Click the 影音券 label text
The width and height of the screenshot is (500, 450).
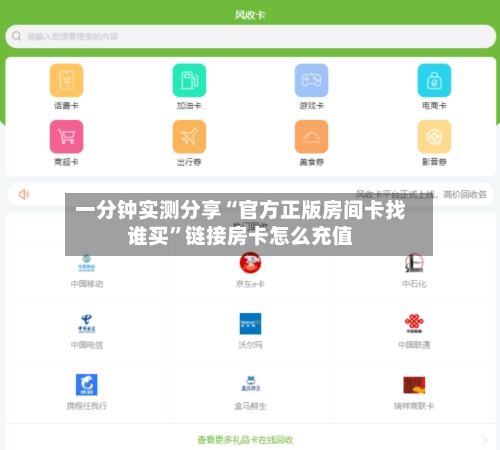tap(434, 162)
